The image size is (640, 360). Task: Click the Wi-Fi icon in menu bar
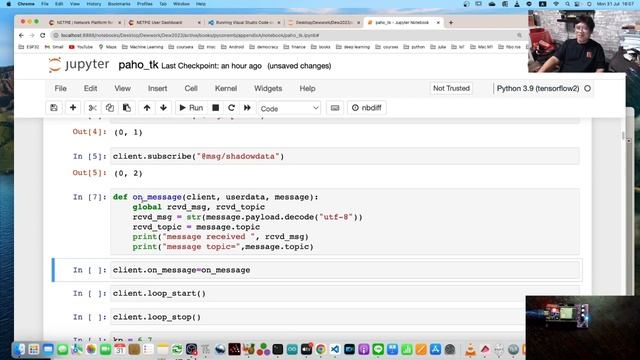[x=556, y=4]
